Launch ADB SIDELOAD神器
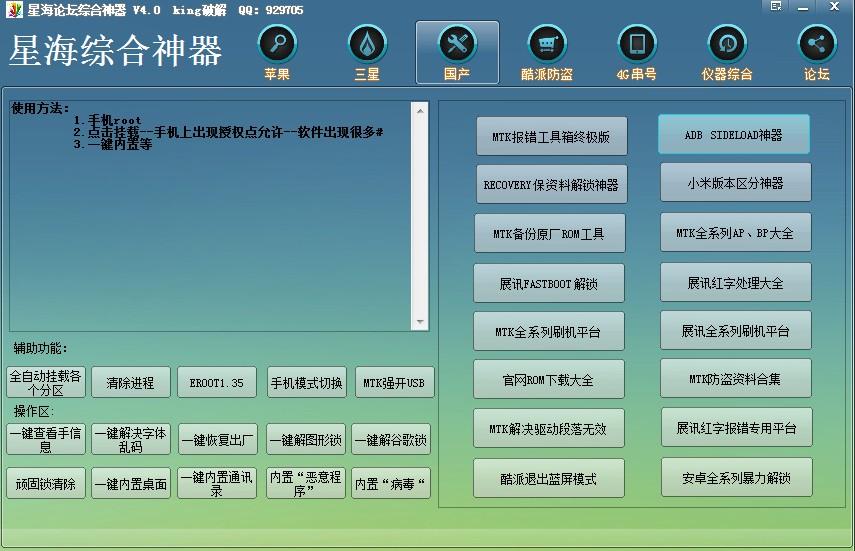This screenshot has width=855, height=551. tap(733, 135)
